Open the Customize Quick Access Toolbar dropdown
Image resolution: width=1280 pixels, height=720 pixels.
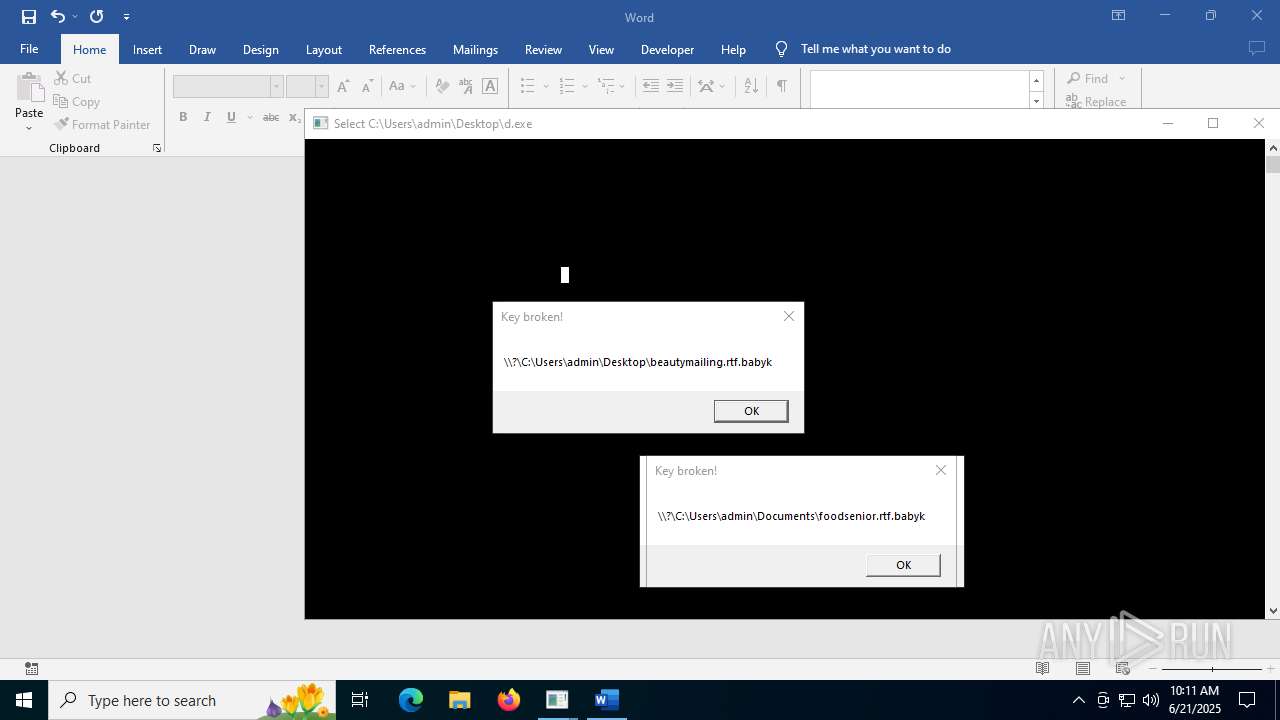(x=126, y=16)
